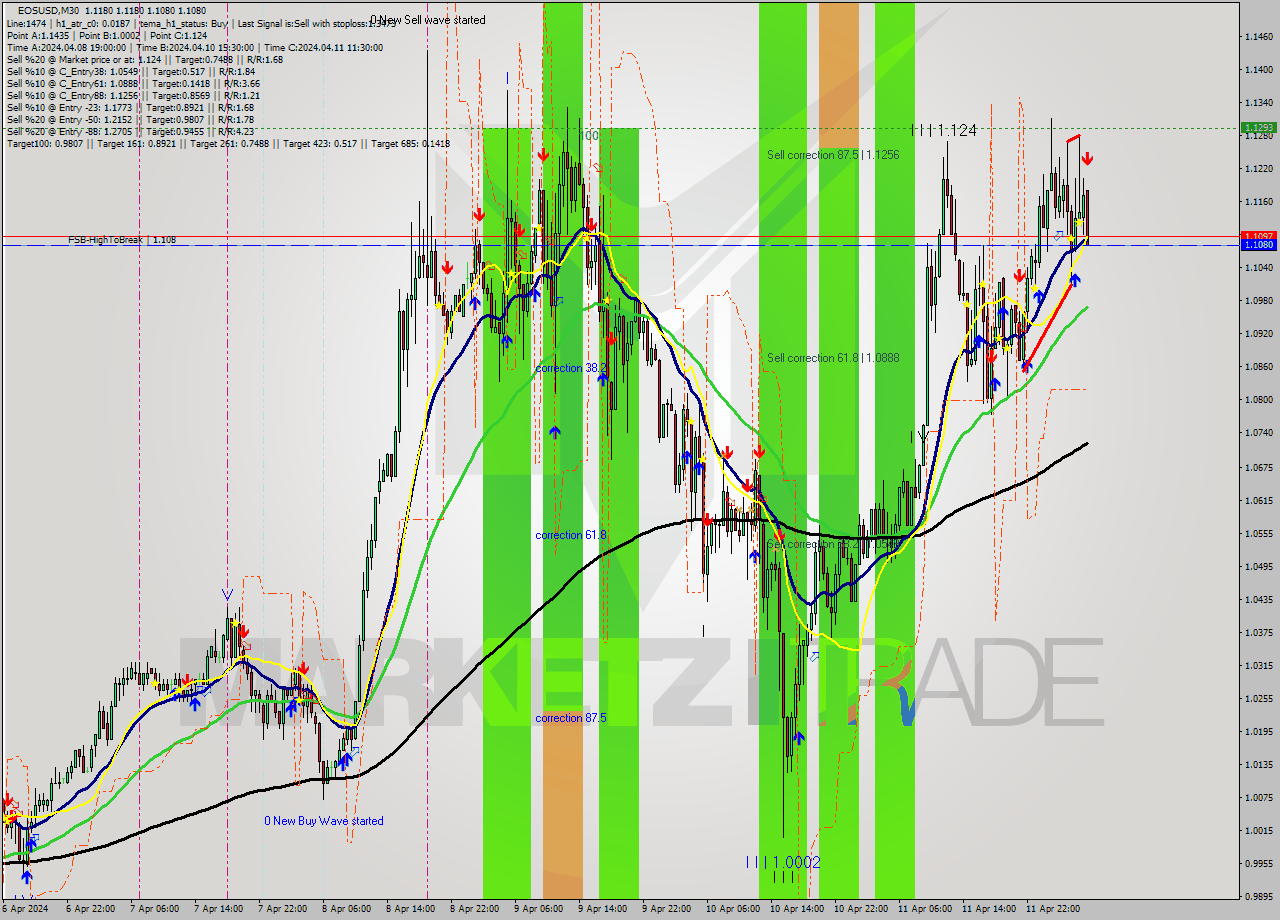Click the '8 Apr 06:00' time axis label

click(x=345, y=909)
